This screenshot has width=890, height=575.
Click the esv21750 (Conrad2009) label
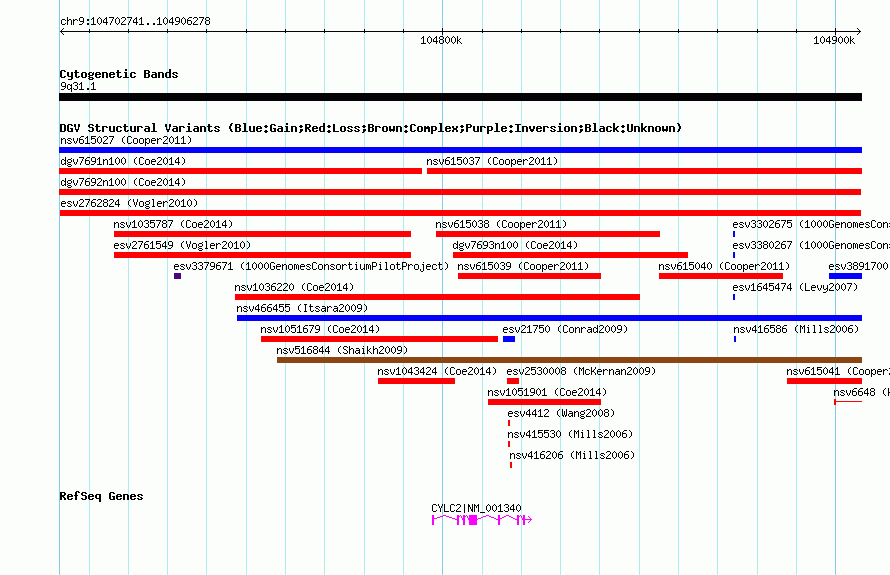click(565, 329)
